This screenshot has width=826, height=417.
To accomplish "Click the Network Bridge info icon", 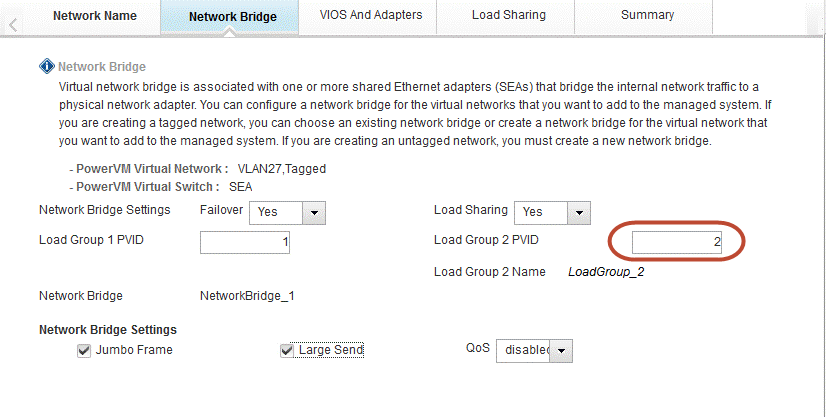I will [46, 67].
